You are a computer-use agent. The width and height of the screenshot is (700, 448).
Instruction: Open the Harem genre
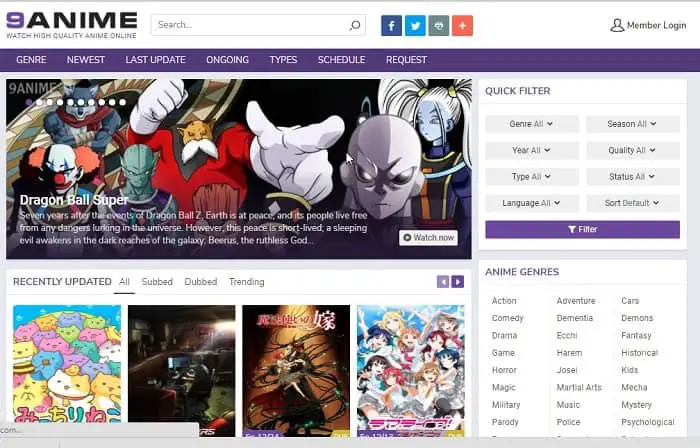point(569,353)
